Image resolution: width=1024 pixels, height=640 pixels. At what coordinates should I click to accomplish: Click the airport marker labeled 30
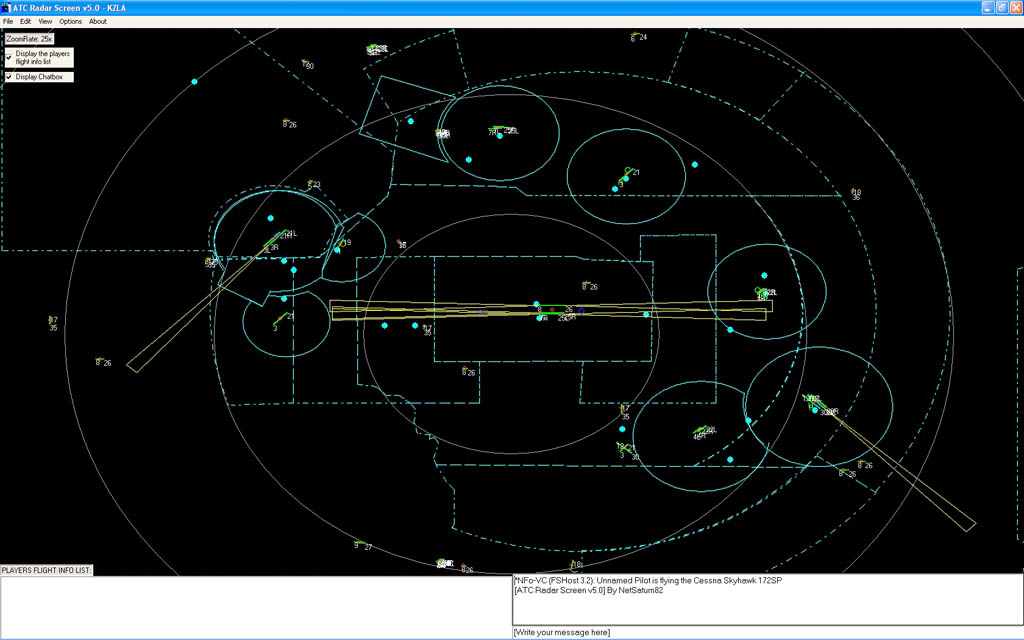pos(307,65)
